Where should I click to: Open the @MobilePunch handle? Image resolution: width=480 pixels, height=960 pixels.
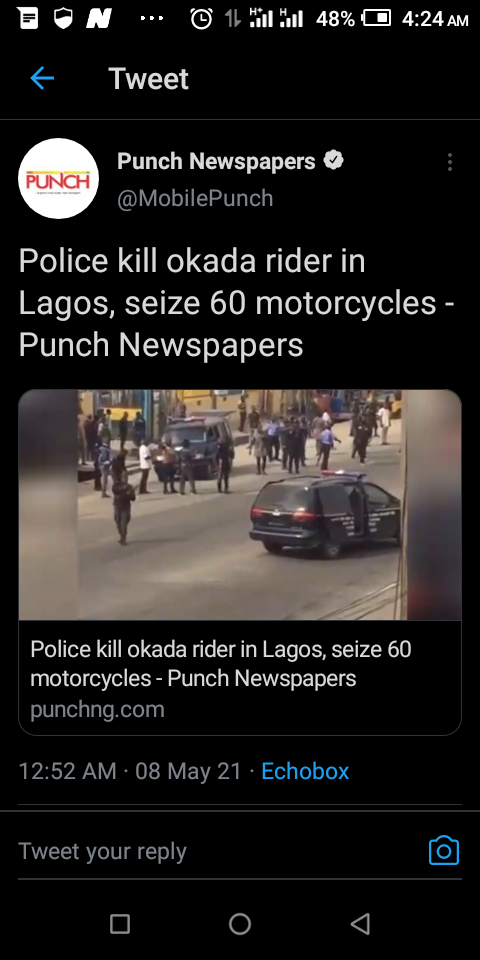tap(195, 198)
